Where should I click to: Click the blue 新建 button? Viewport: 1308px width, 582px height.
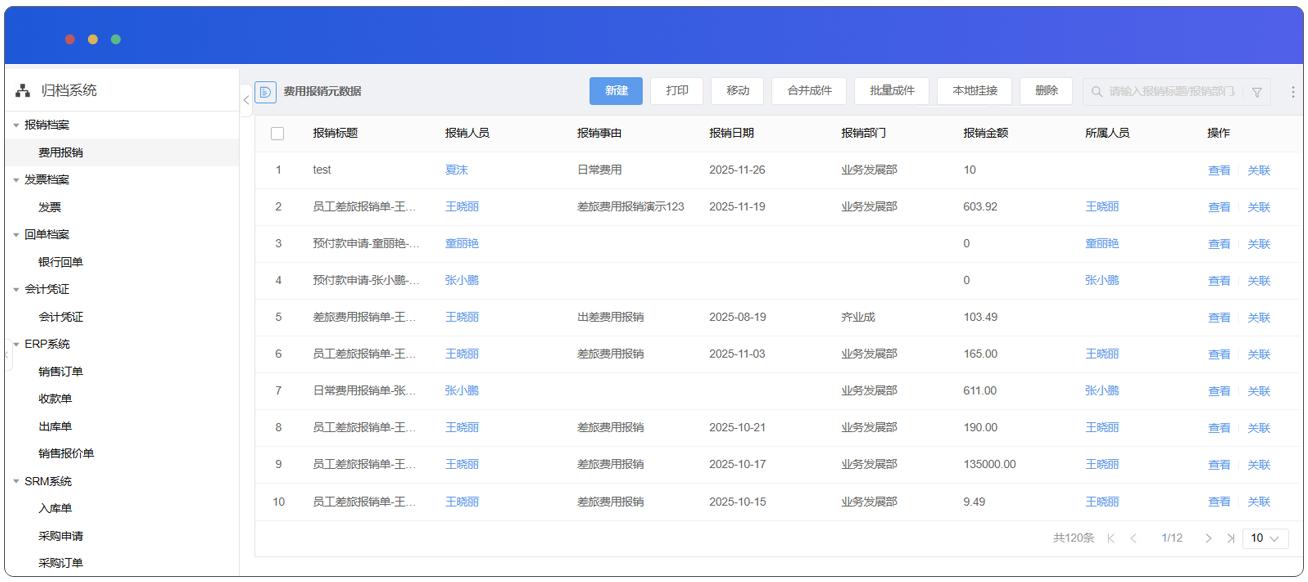pos(616,91)
